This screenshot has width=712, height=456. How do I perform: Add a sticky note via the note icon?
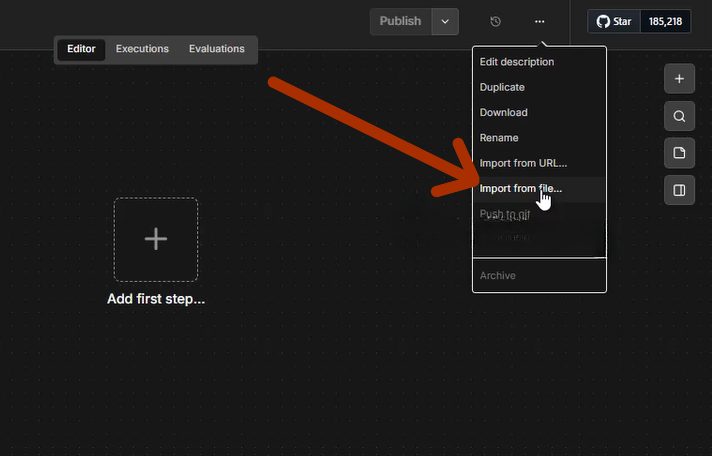click(x=679, y=153)
